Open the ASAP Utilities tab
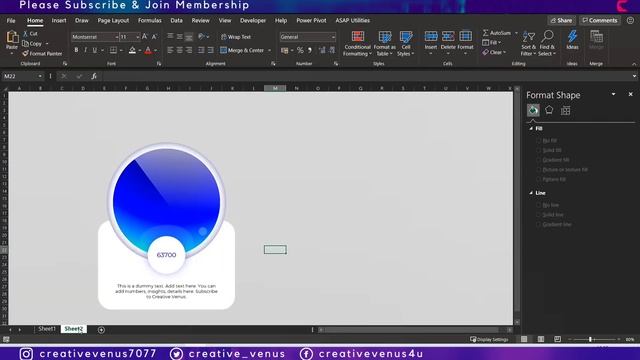 tap(353, 20)
